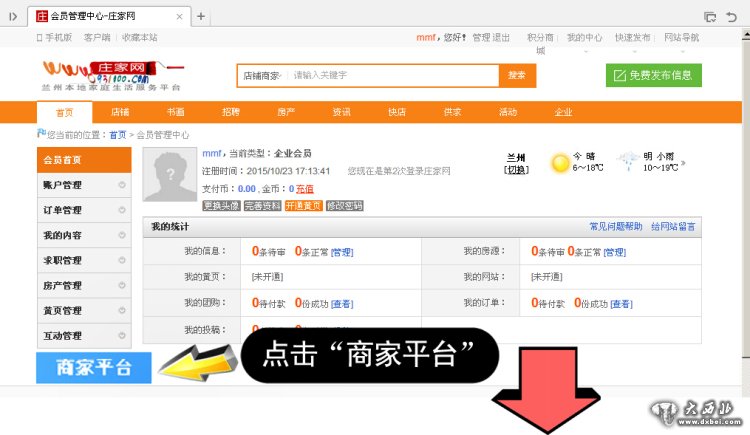
Task: Click the 充值 recharge link
Action: point(304,188)
